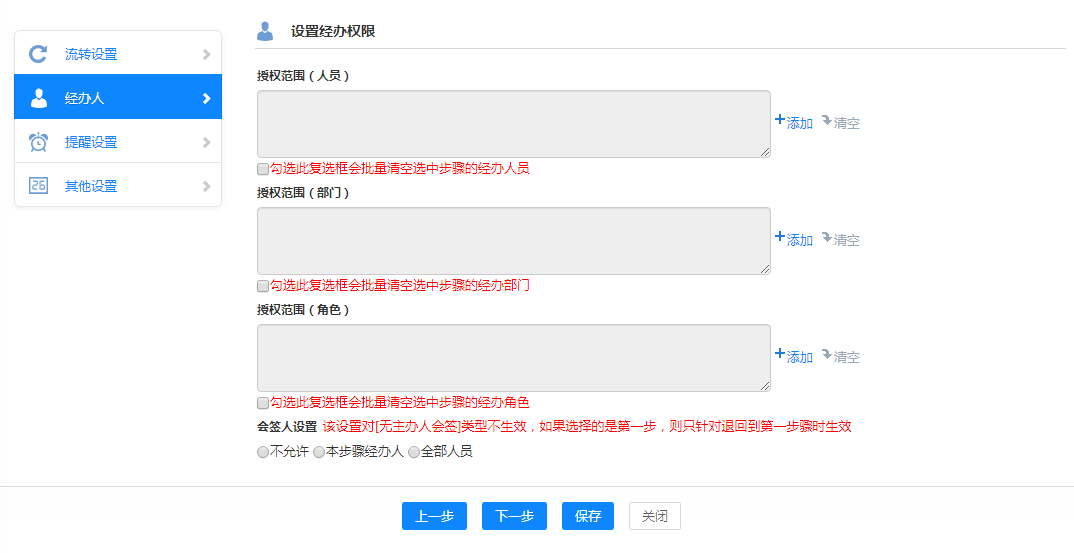The width and height of the screenshot is (1074, 553).
Task: Click the person icon beside 经办人
Action: coord(39,98)
